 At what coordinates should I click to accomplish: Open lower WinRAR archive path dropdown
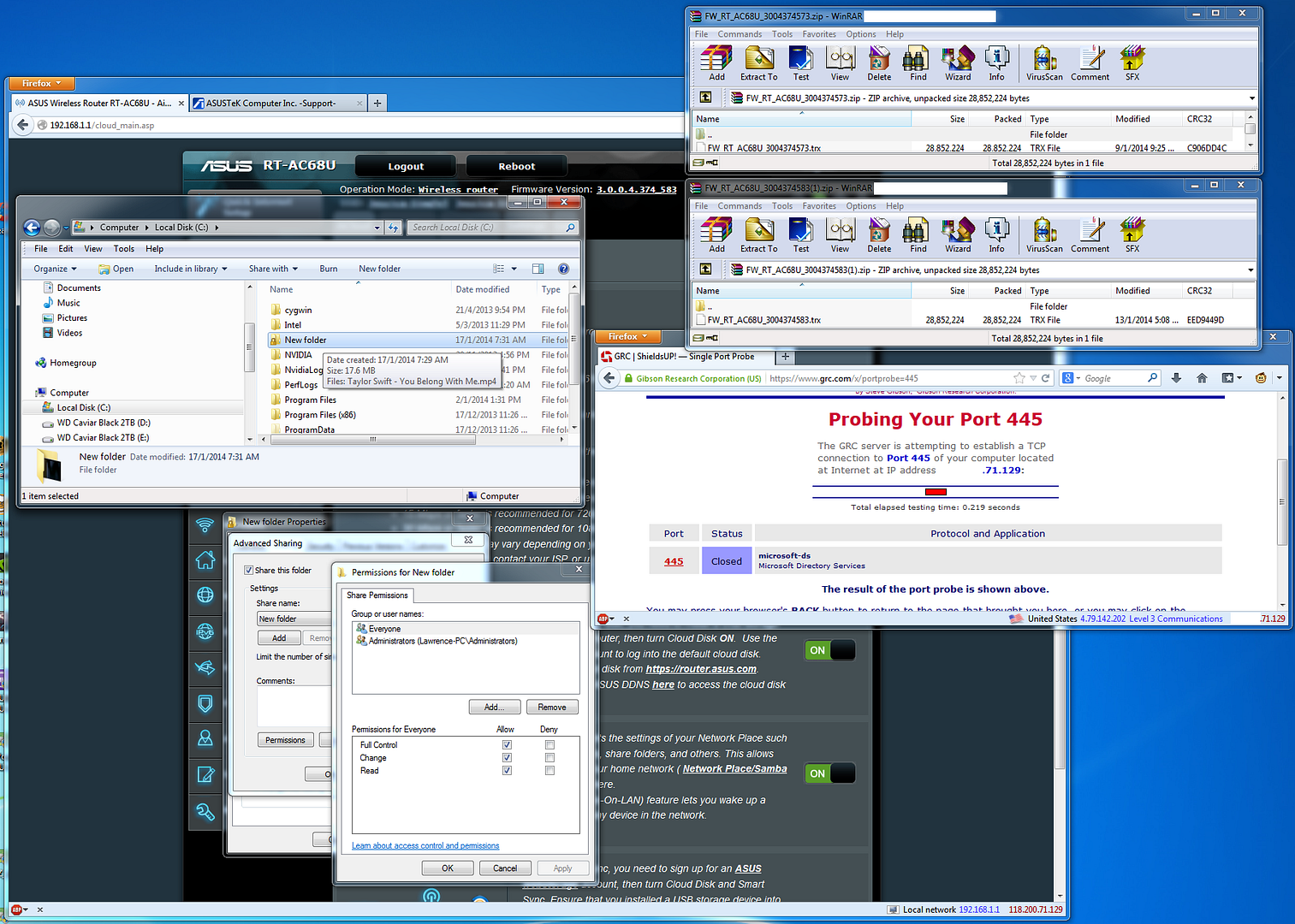(1250, 270)
